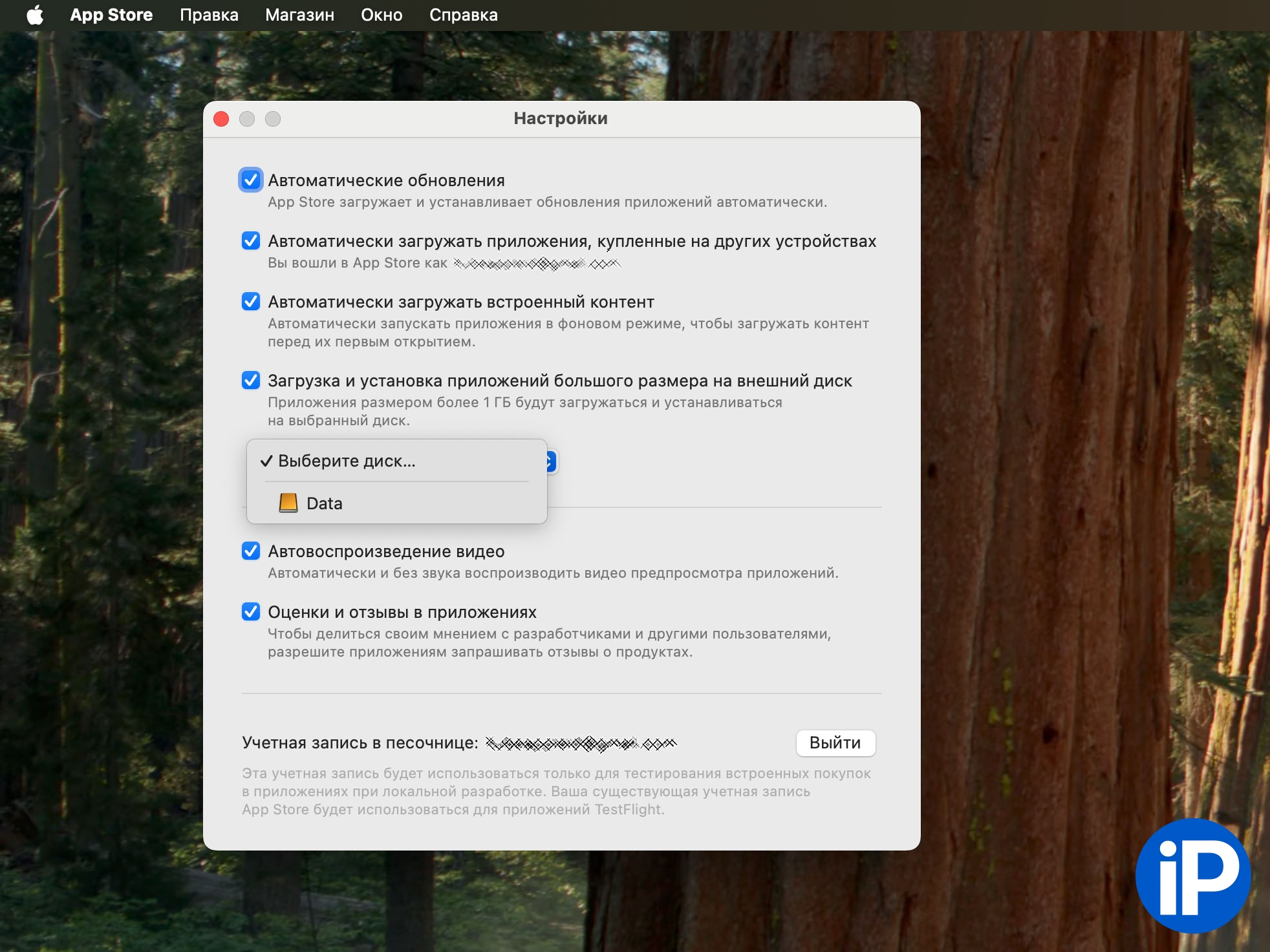The height and width of the screenshot is (952, 1270).
Task: Uncheck Оценки и отзывы в приложениях
Action: [251, 612]
